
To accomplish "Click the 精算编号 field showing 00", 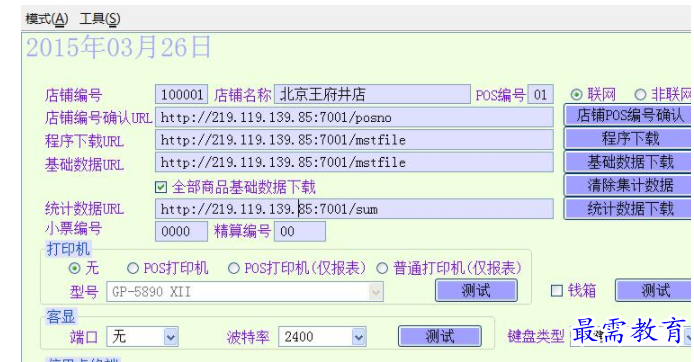I will [x=300, y=231].
